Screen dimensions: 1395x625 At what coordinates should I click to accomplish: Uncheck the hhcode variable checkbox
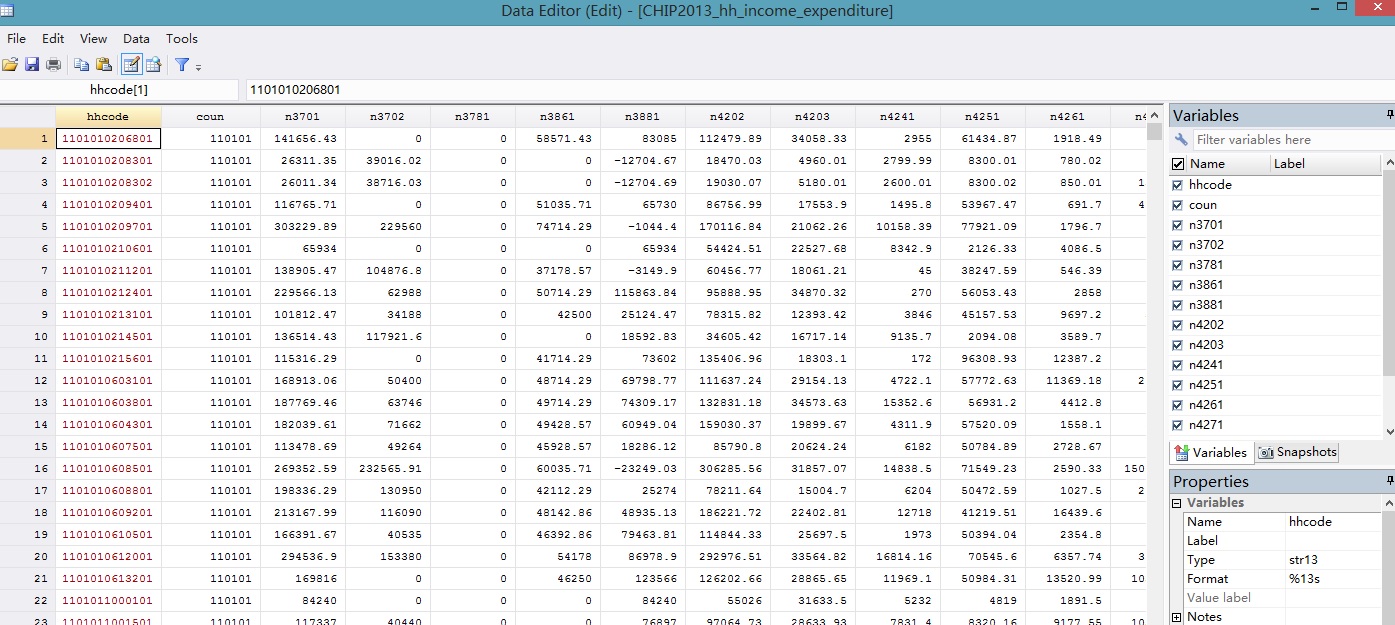pos(1178,185)
